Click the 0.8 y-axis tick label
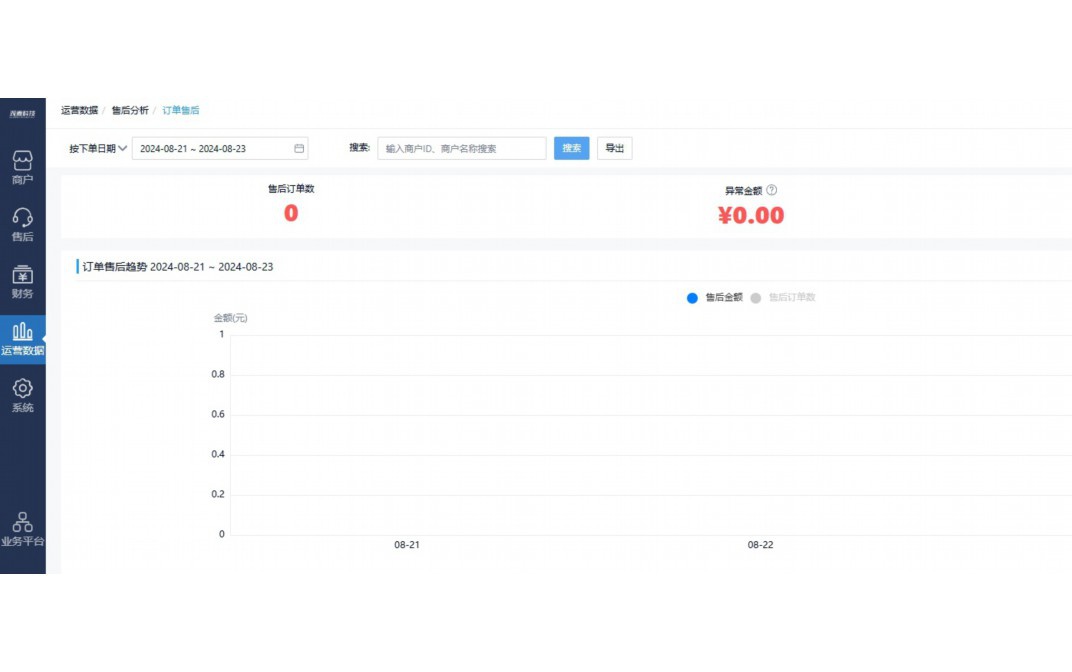 [x=218, y=374]
